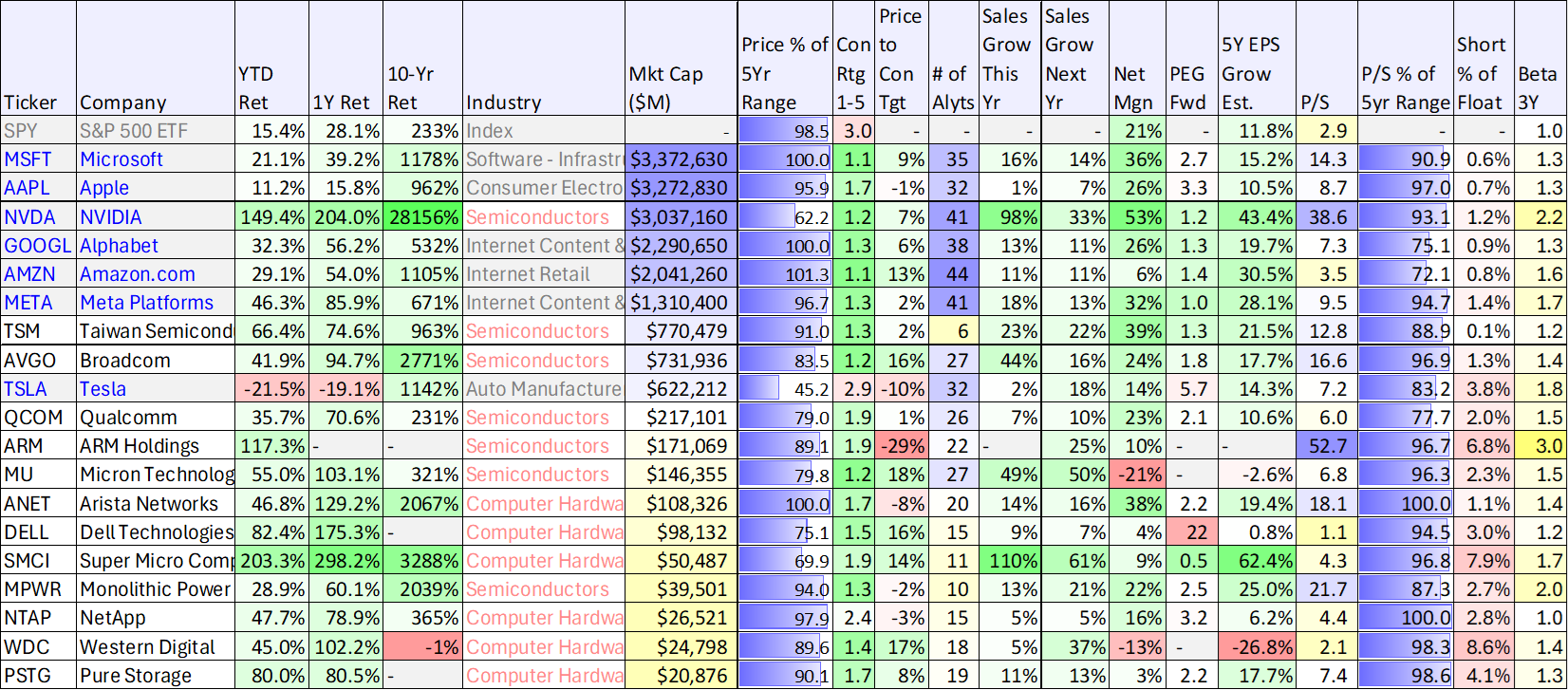The height and width of the screenshot is (690, 1568).
Task: Select the SPY ticker cell
Action: coord(38,131)
